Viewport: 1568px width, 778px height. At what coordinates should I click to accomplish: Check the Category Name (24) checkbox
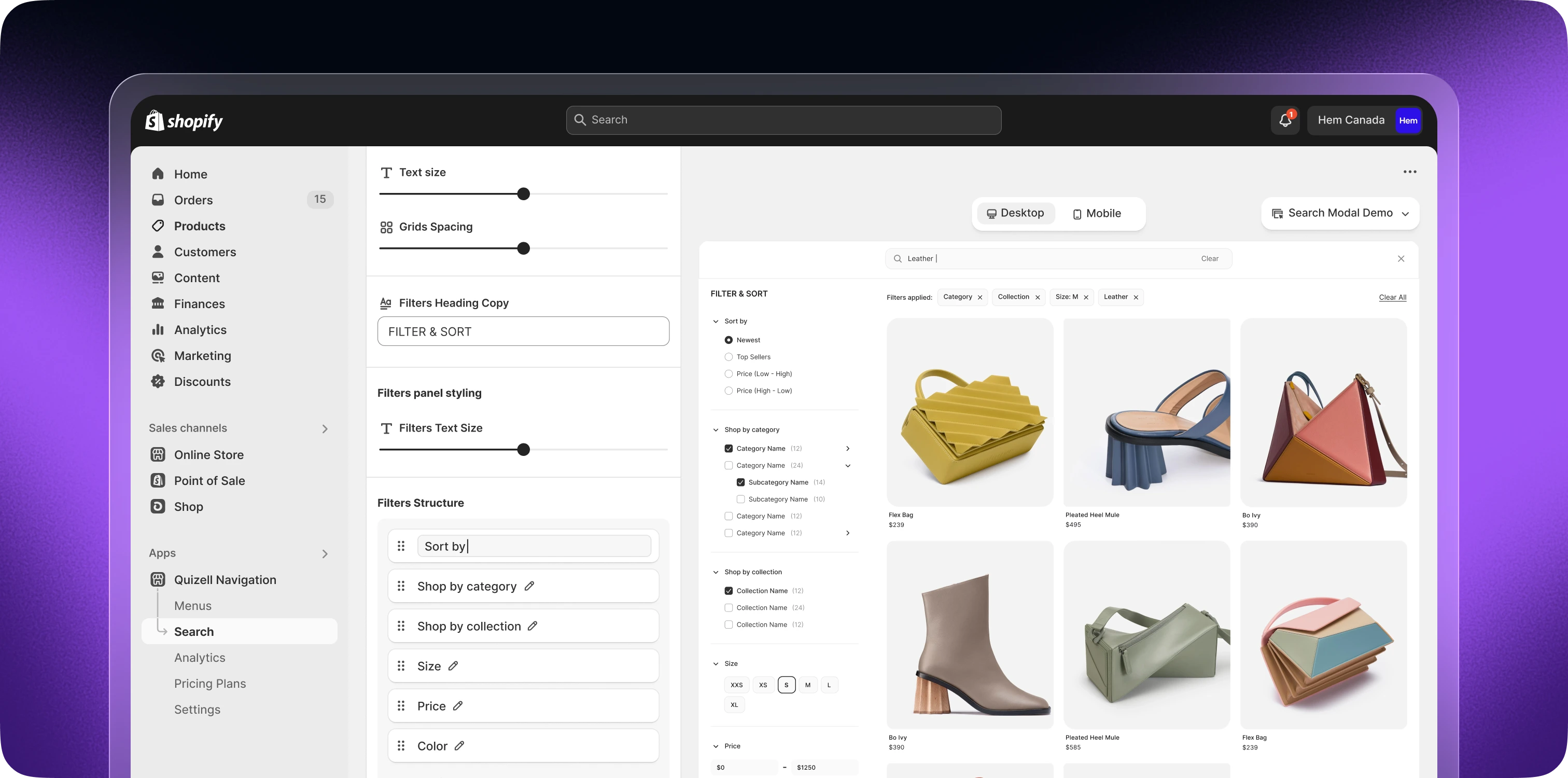click(x=729, y=466)
